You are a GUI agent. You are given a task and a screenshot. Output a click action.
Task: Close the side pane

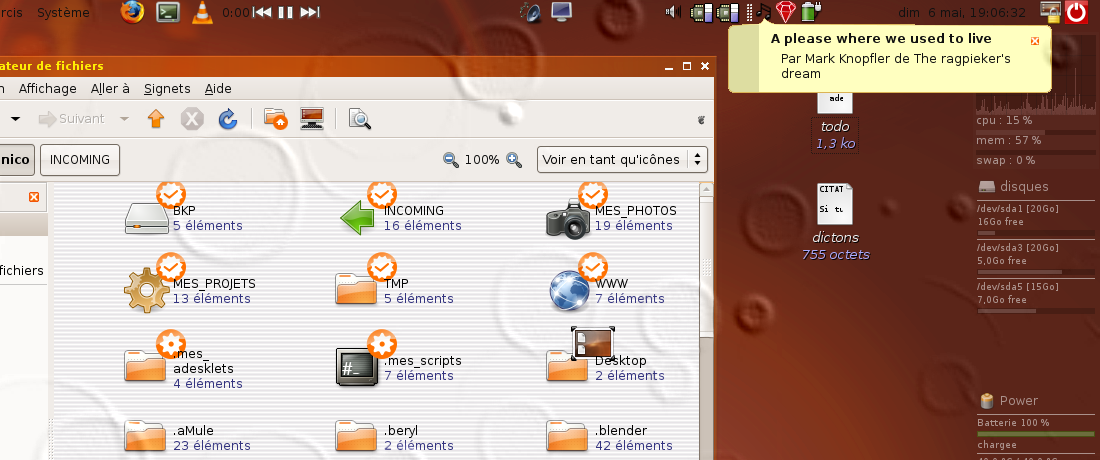[34, 197]
